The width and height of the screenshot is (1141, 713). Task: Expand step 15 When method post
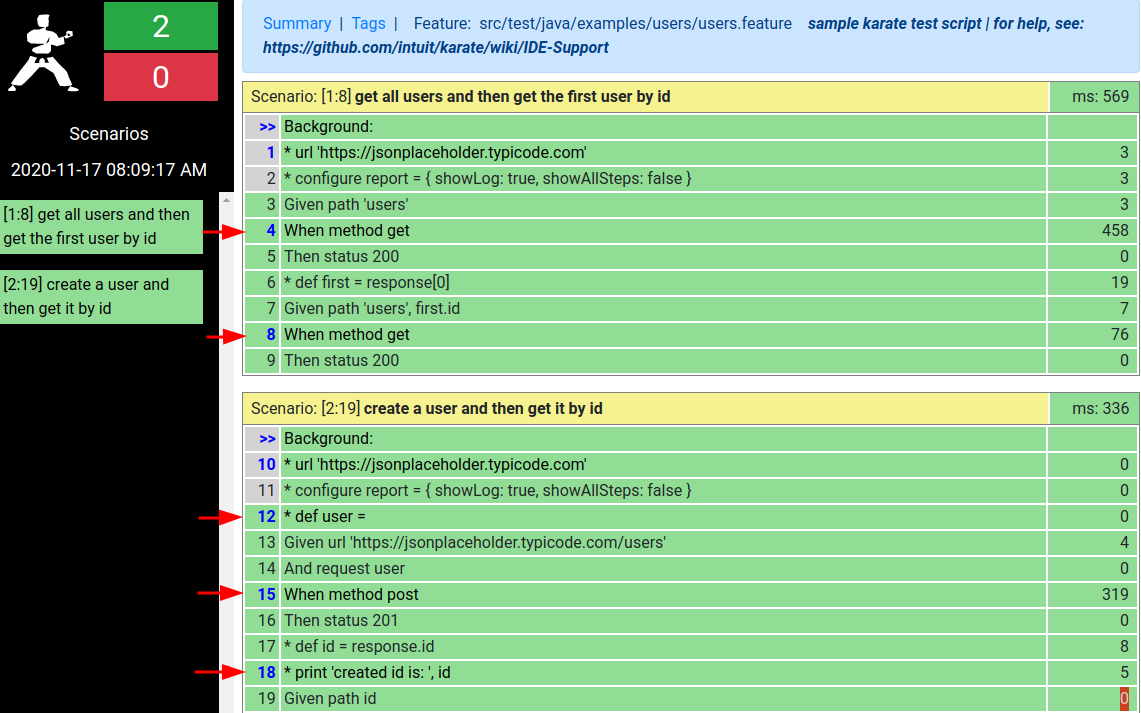tap(350, 595)
